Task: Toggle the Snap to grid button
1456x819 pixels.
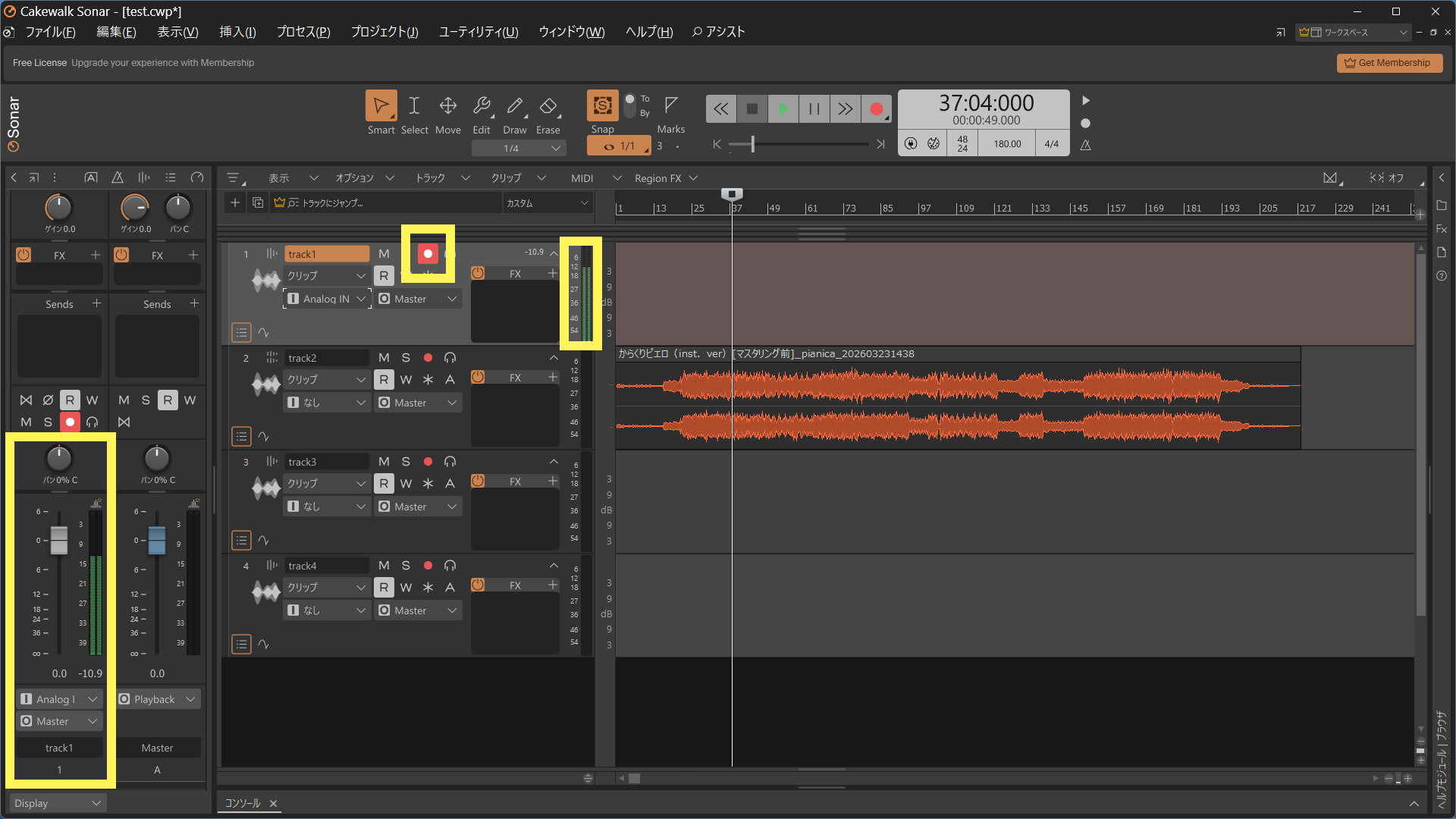Action: pyautogui.click(x=603, y=106)
